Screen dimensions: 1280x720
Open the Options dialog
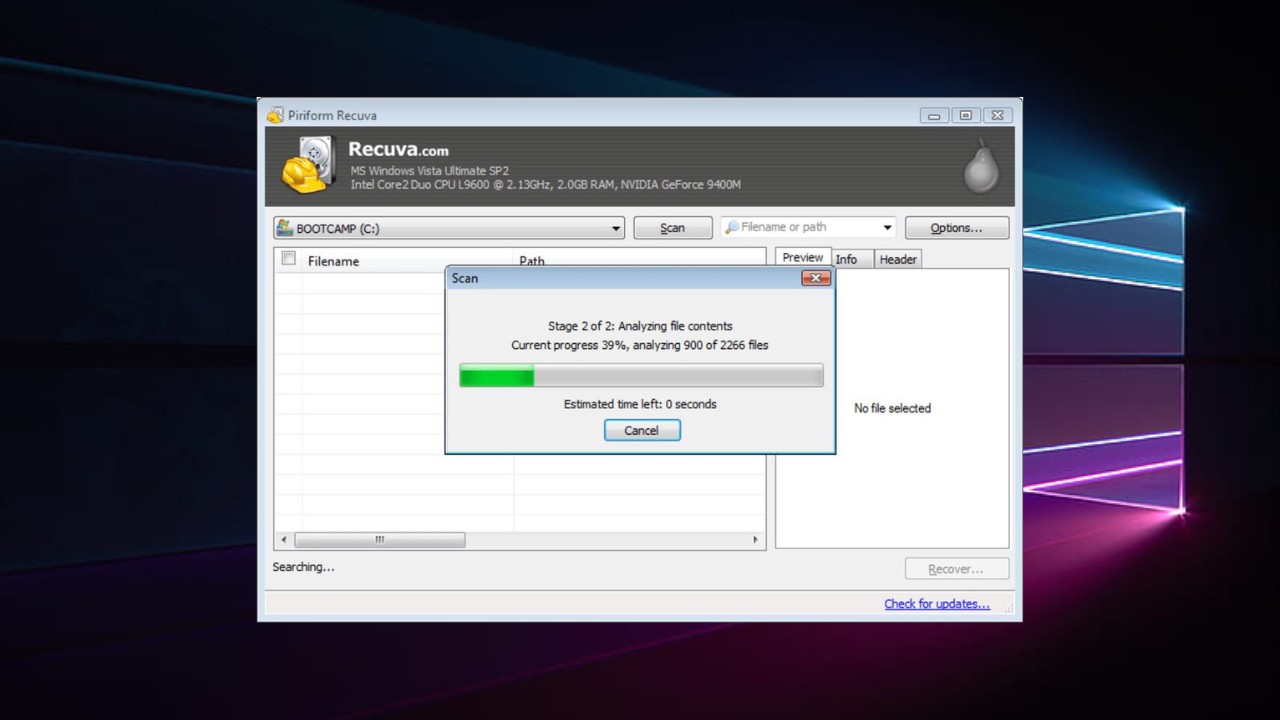[957, 228]
